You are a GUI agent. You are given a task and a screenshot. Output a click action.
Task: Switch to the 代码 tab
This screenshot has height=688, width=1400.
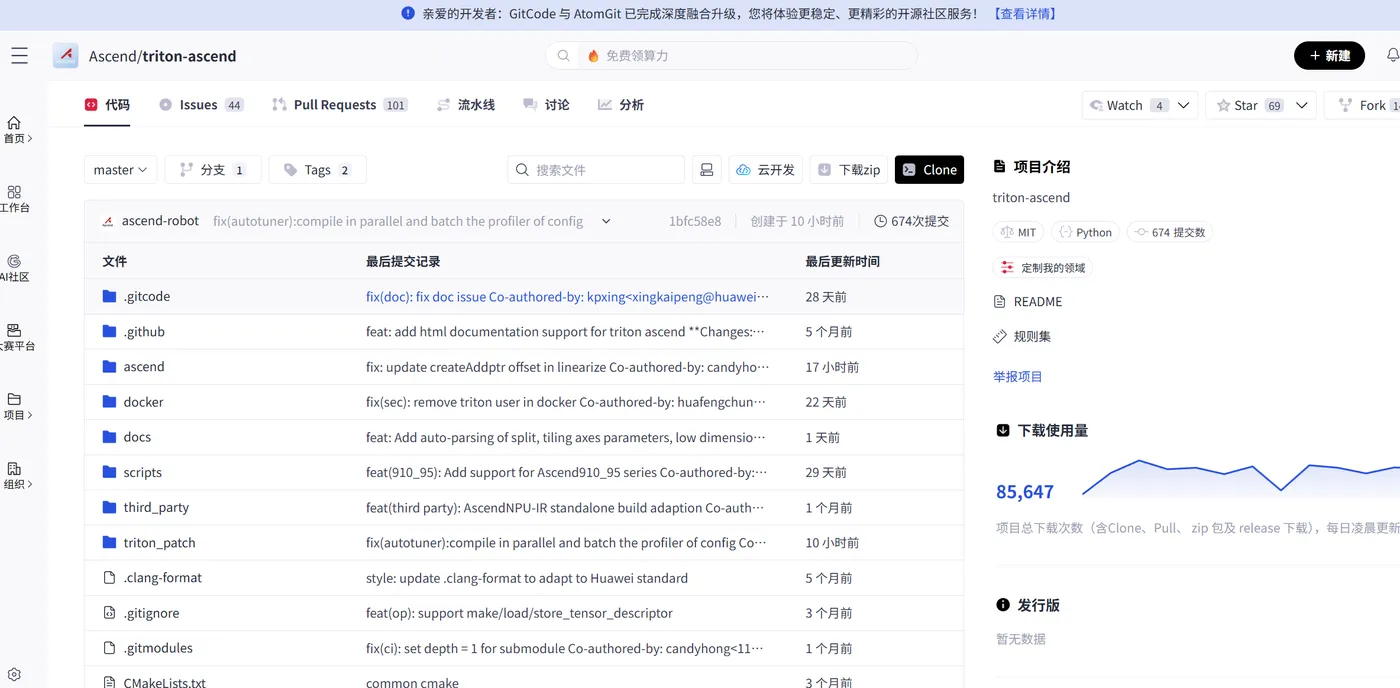107,105
